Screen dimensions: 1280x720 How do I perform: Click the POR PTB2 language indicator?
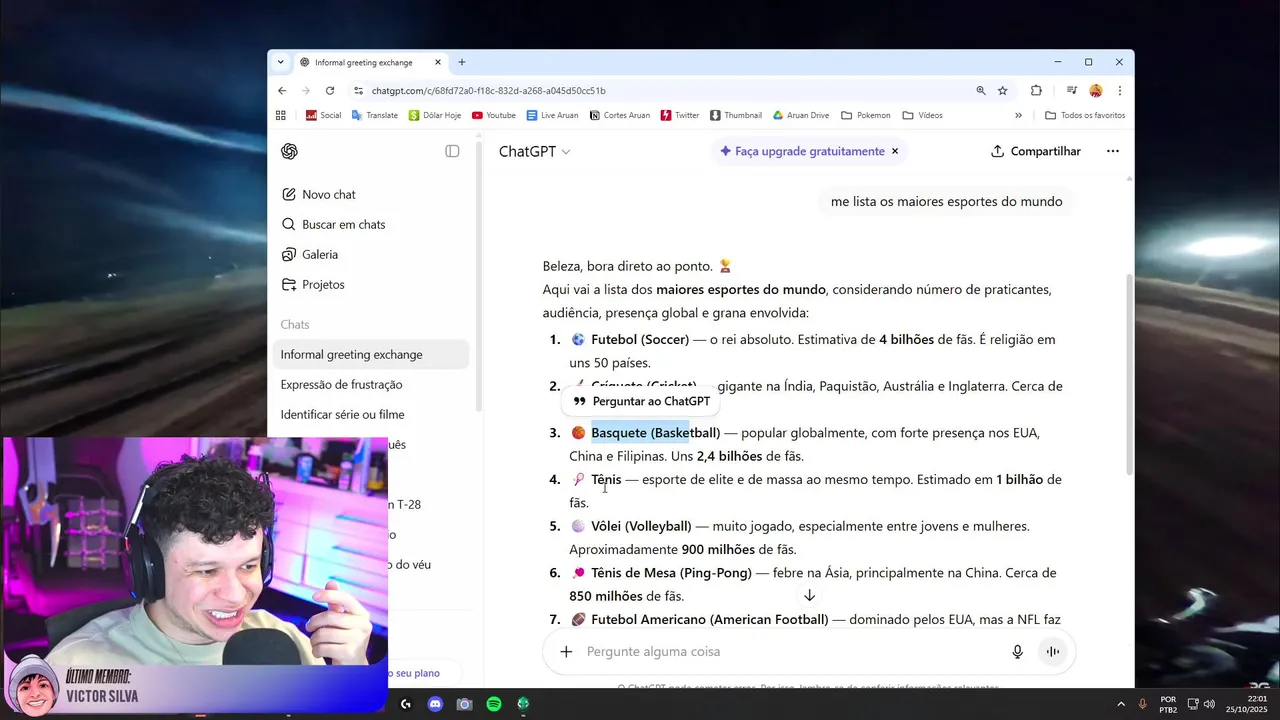1168,704
